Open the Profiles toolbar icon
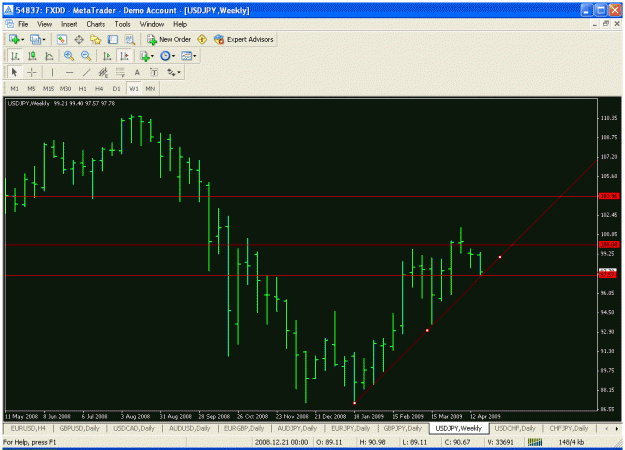 click(x=35, y=39)
